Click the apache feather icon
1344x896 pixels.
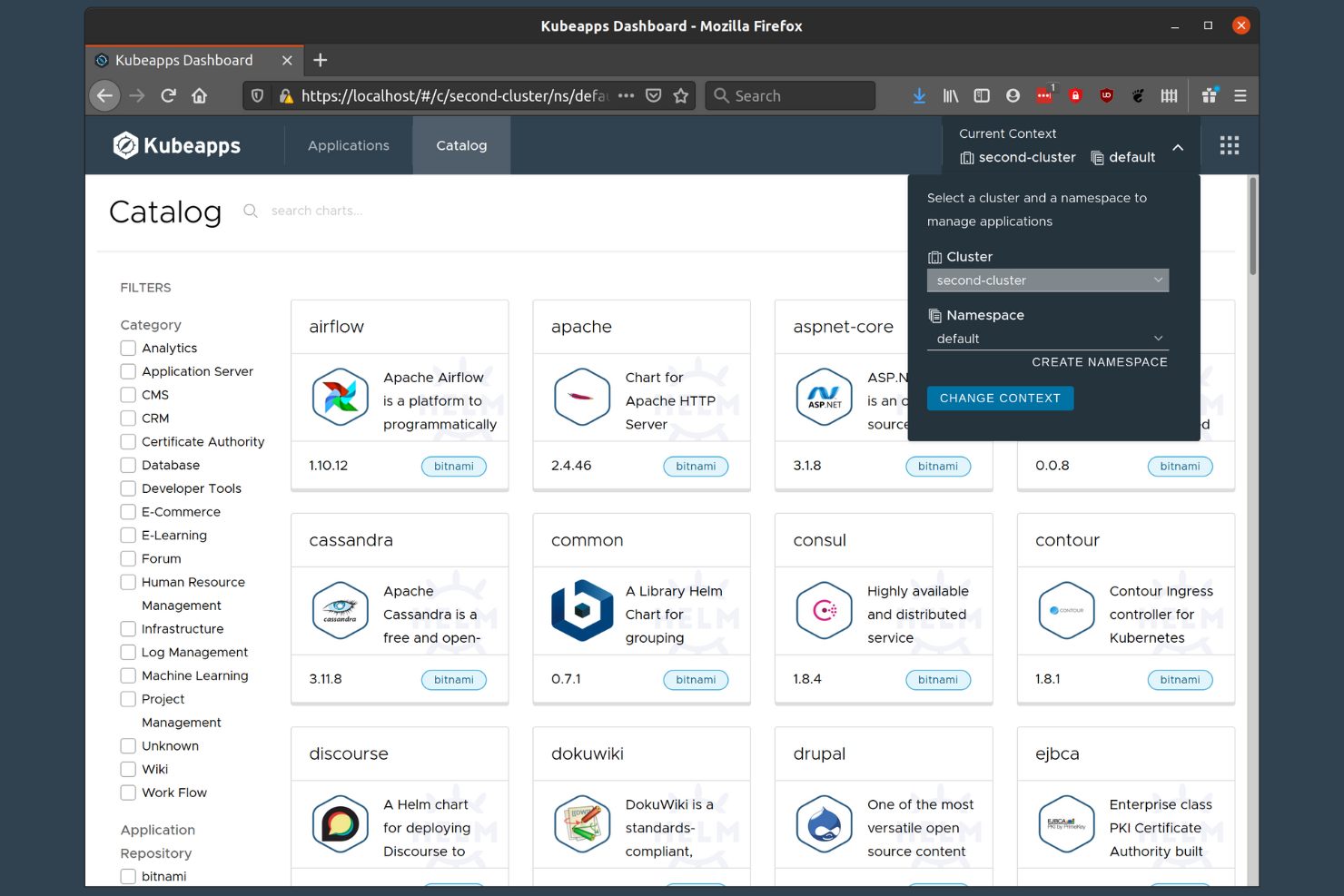point(582,397)
